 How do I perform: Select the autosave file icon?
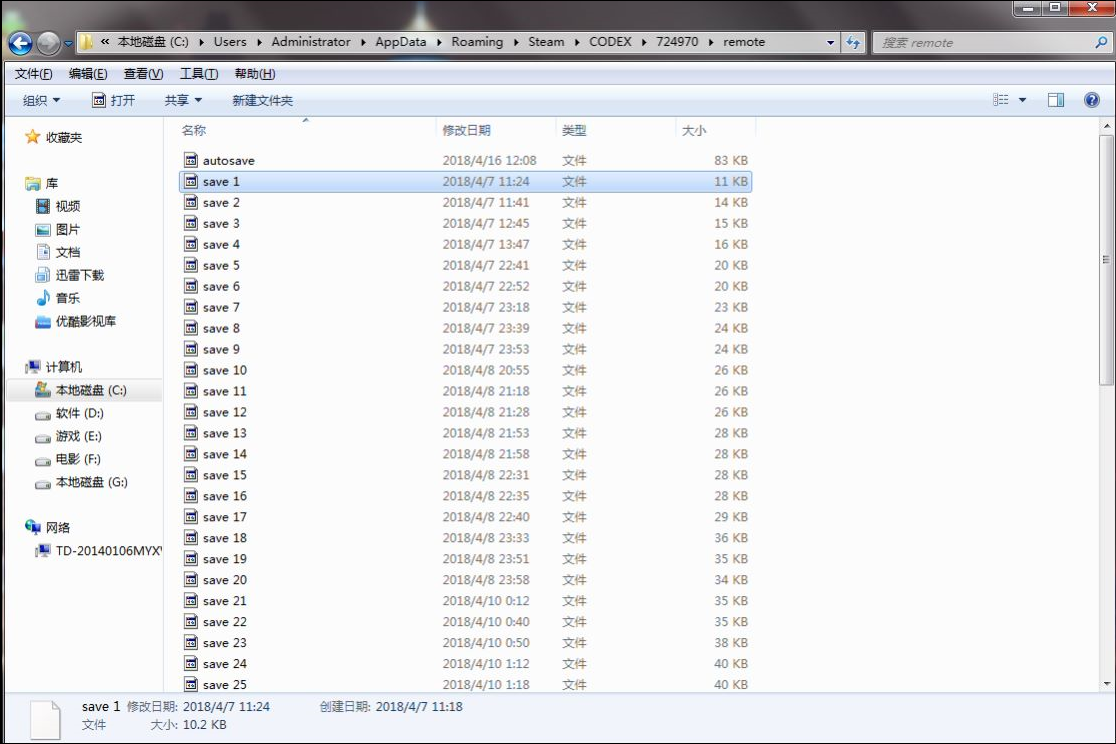click(x=192, y=160)
